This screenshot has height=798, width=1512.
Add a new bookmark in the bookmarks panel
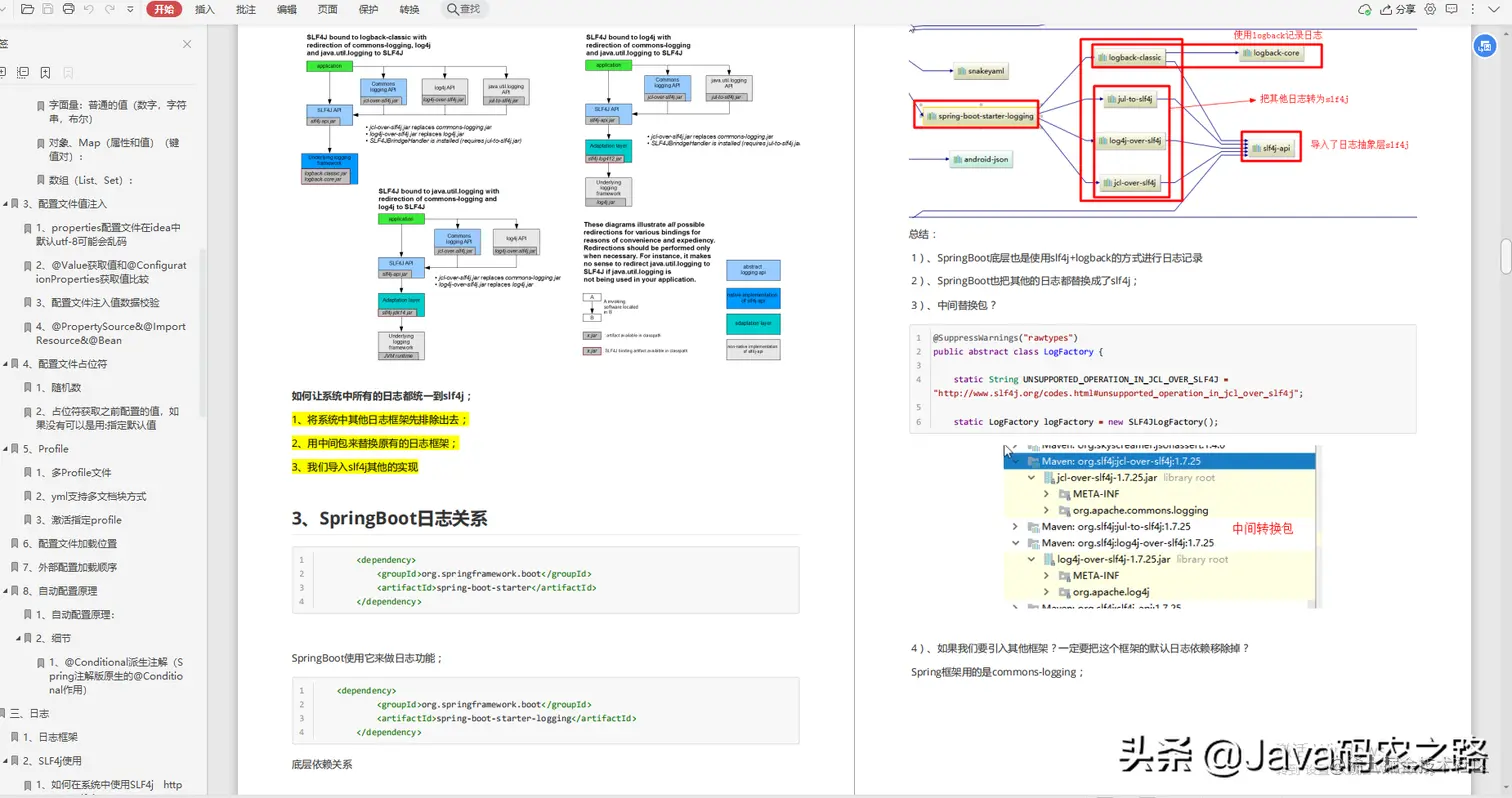tap(45, 72)
